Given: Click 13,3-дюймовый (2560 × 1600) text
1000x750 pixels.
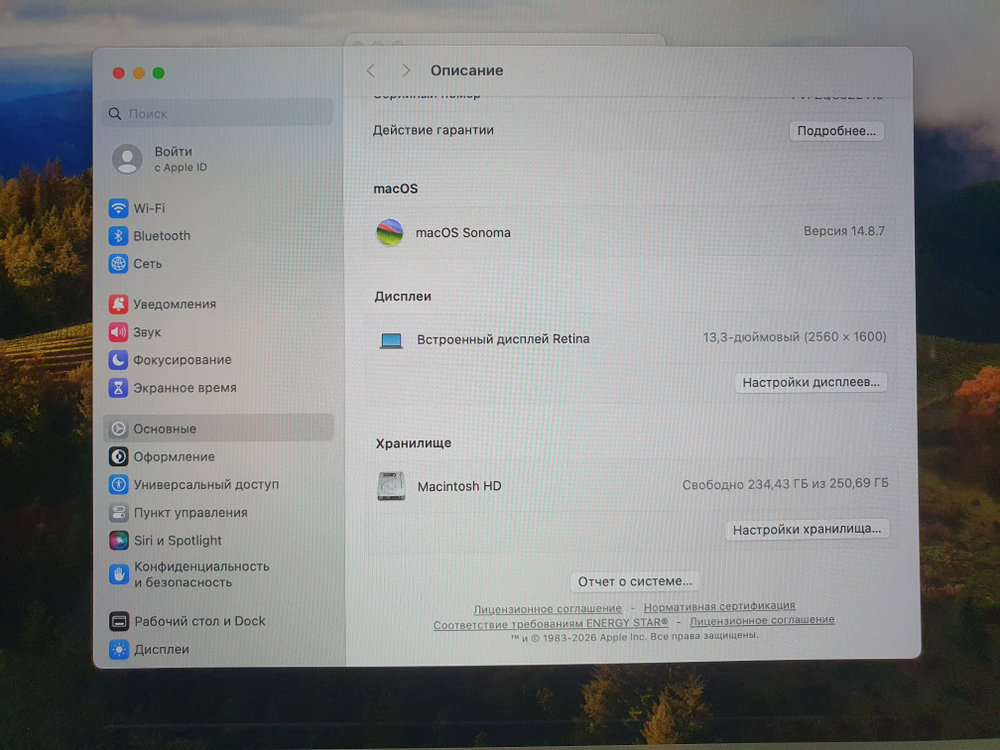Looking at the screenshot, I should [795, 337].
